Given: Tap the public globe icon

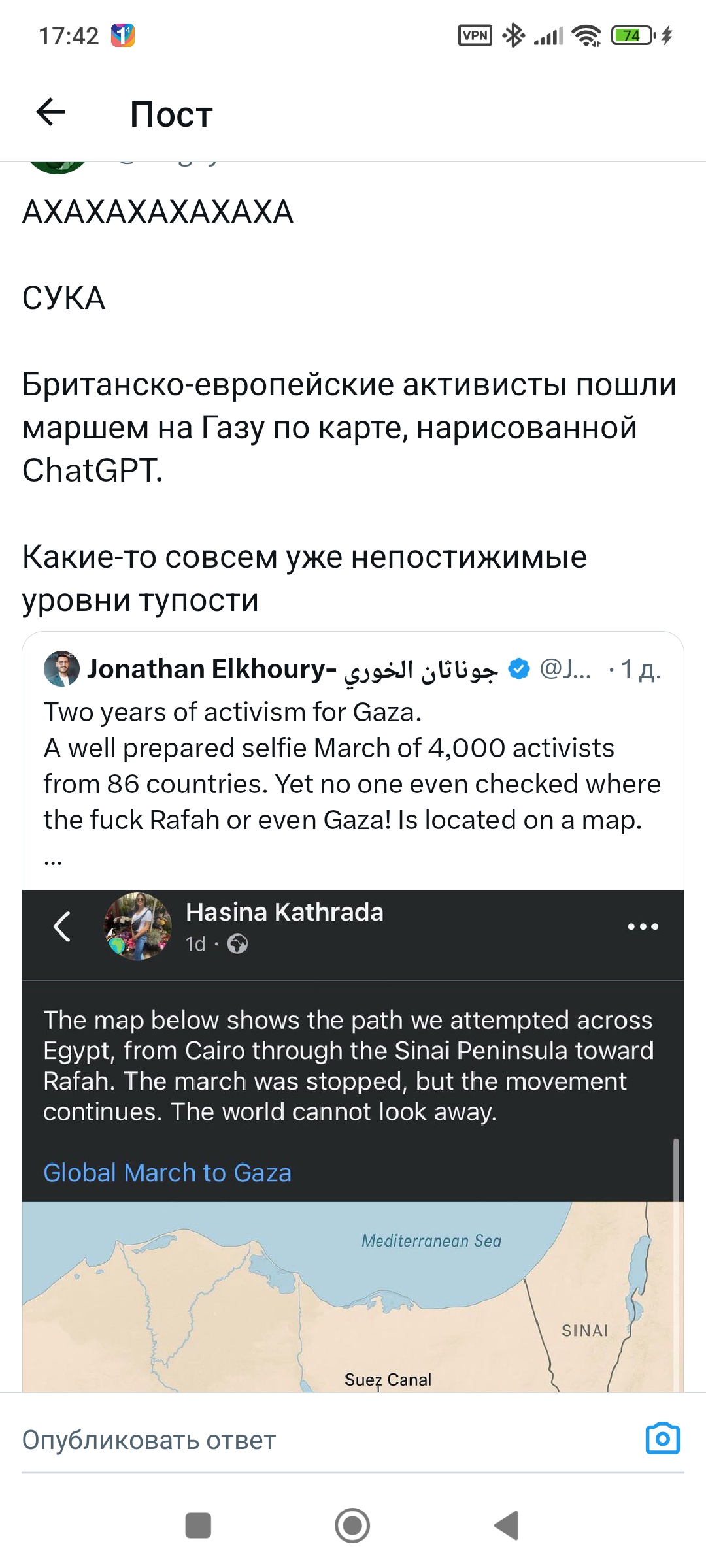Looking at the screenshot, I should [237, 944].
